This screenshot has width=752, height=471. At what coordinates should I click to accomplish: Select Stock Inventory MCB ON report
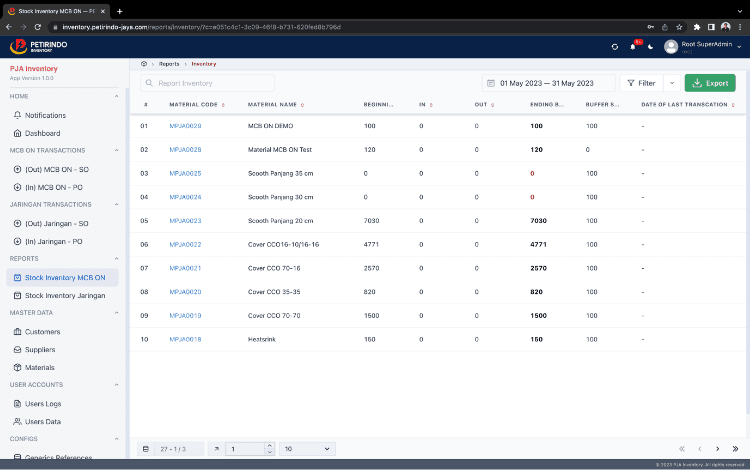click(x=62, y=278)
